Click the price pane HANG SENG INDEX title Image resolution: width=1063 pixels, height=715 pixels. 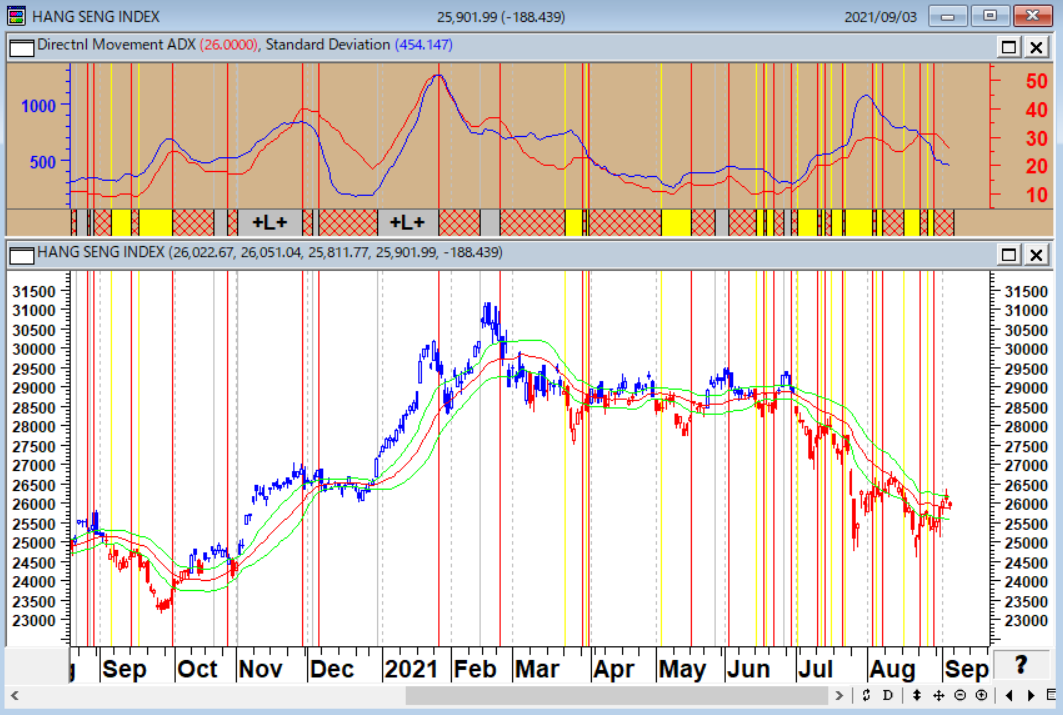tap(101, 252)
